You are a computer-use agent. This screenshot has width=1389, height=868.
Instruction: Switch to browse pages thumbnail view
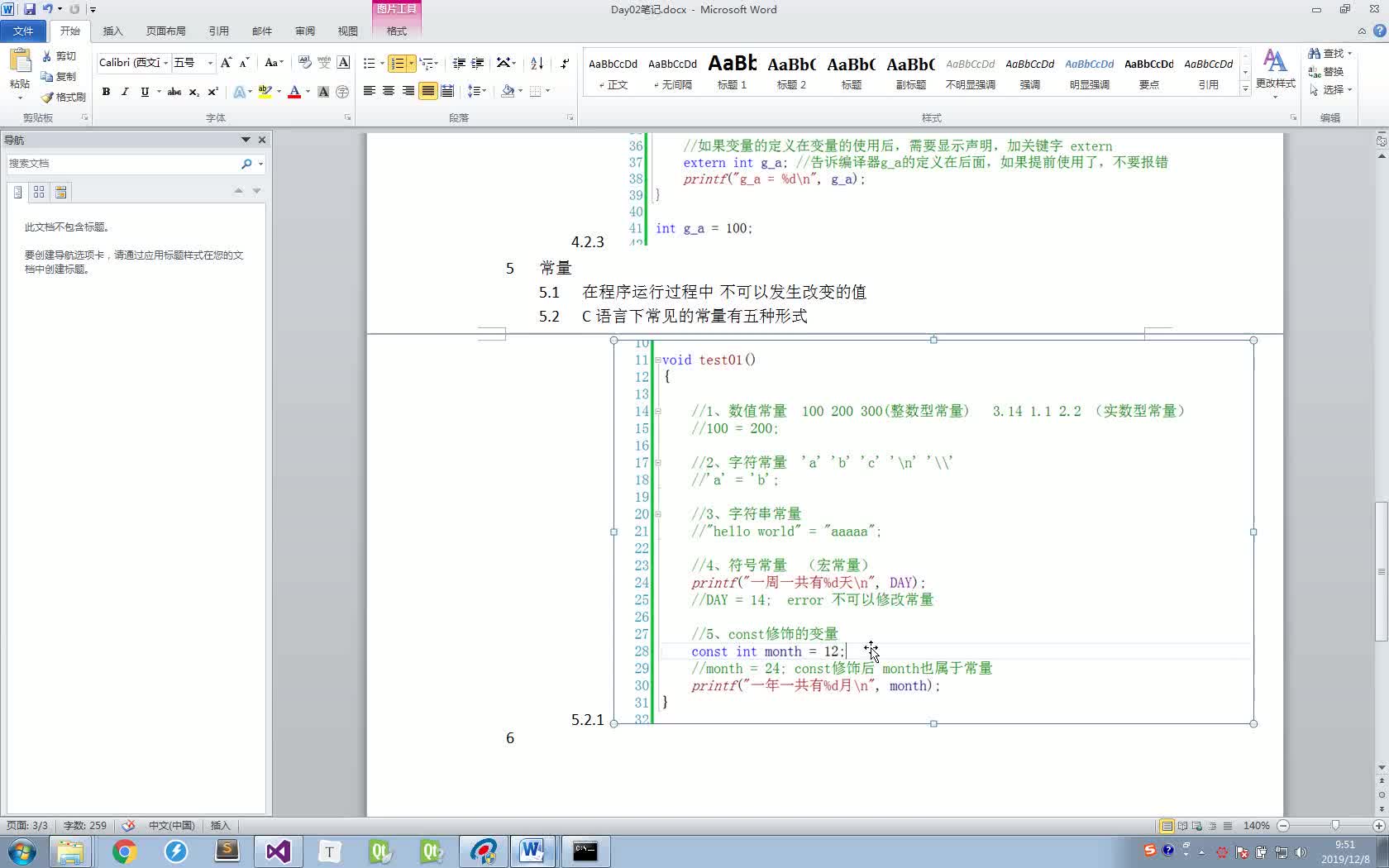[x=39, y=192]
